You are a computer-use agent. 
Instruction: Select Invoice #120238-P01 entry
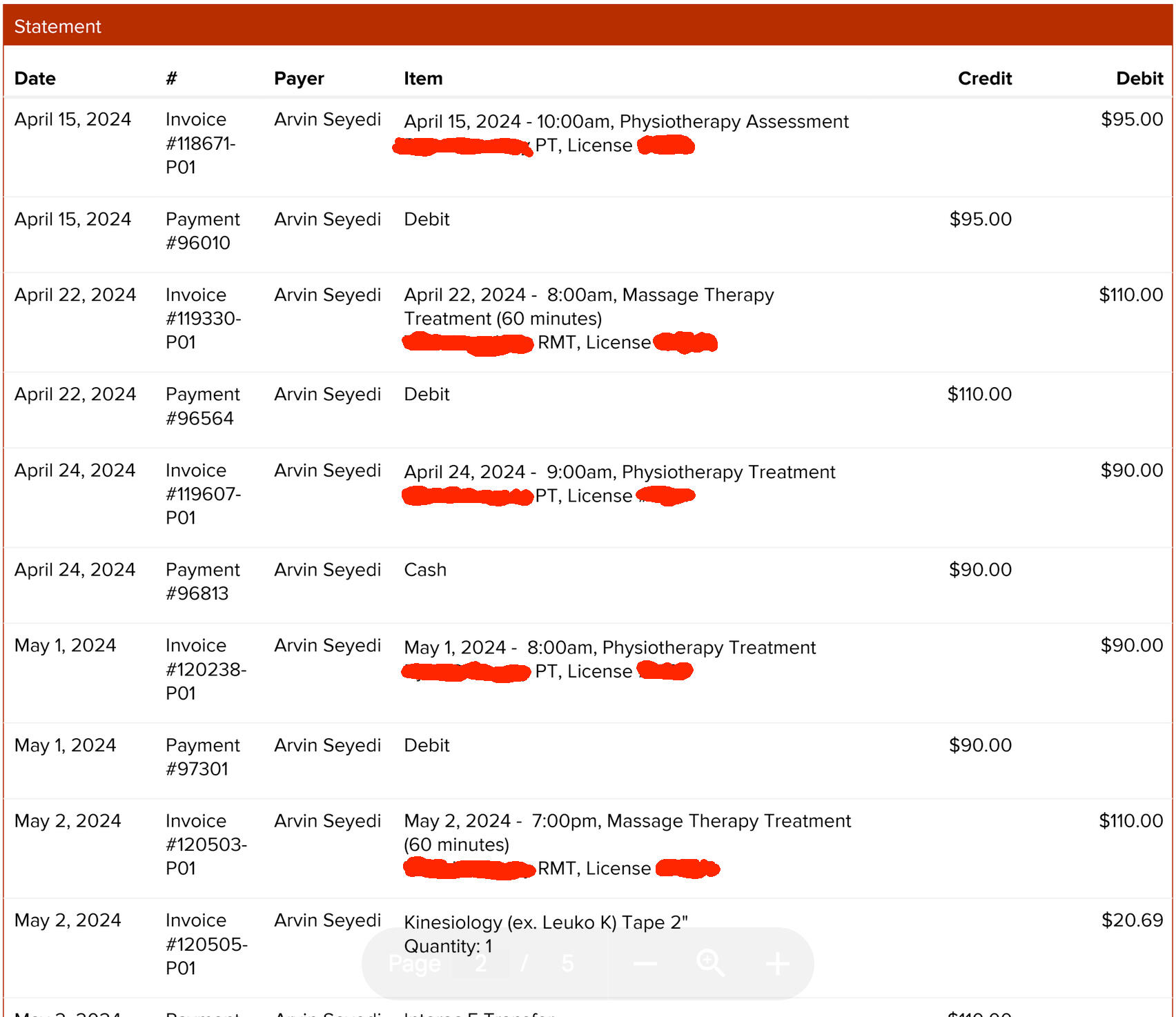(206, 669)
